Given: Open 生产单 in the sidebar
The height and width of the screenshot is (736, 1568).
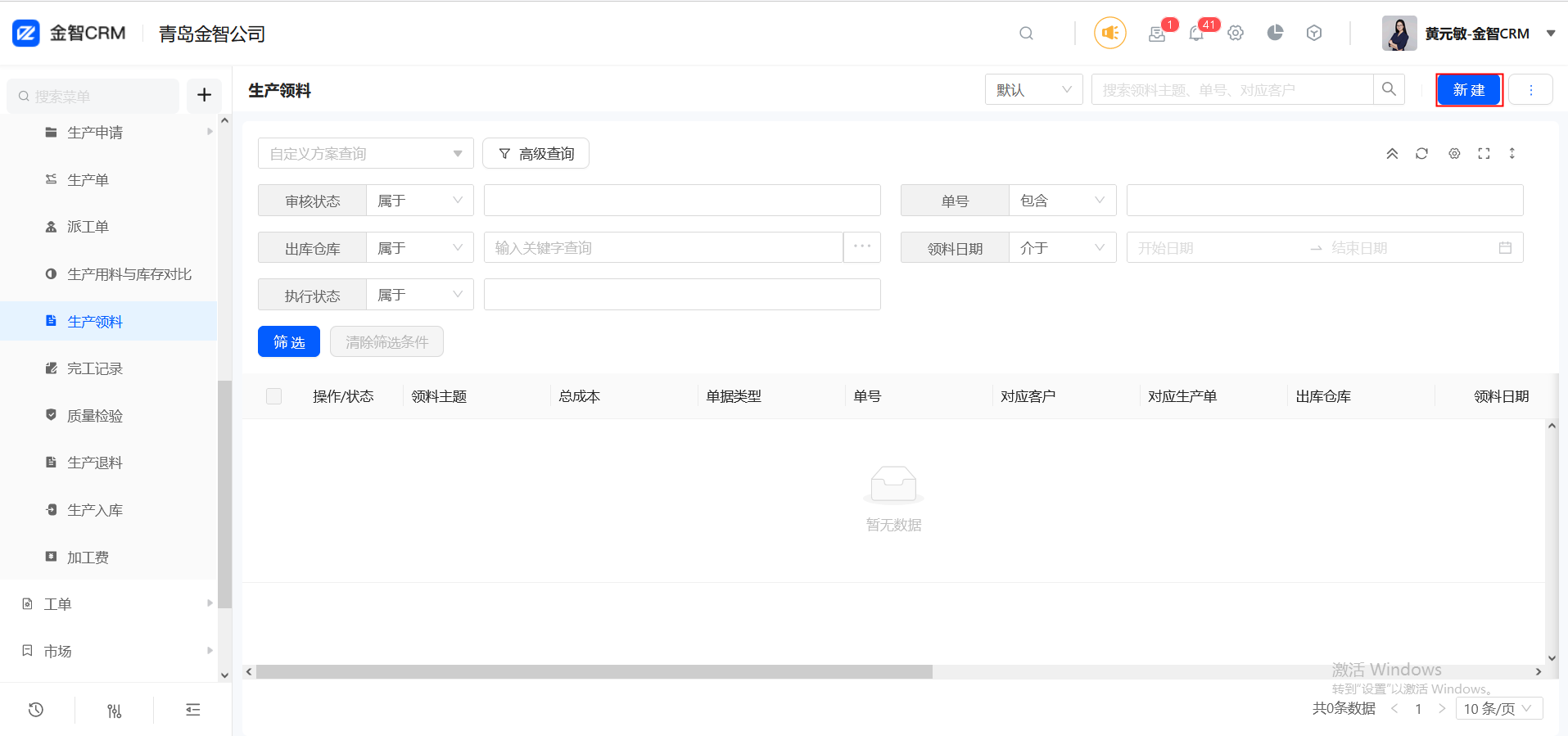Looking at the screenshot, I should coord(109,180).
